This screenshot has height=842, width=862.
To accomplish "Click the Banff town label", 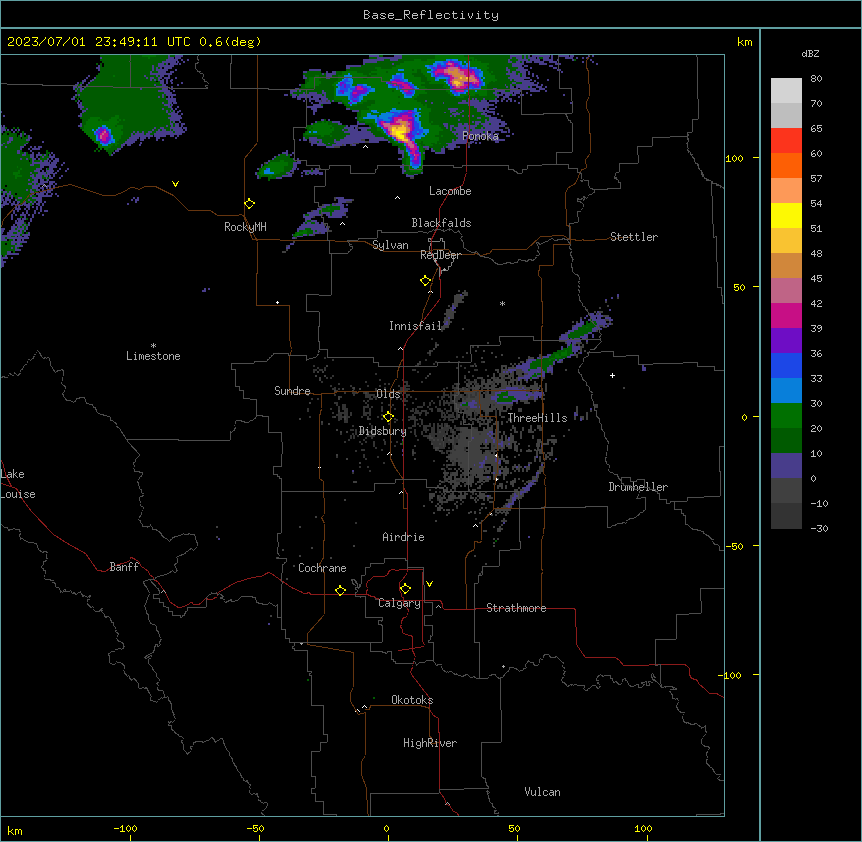I will [x=124, y=567].
